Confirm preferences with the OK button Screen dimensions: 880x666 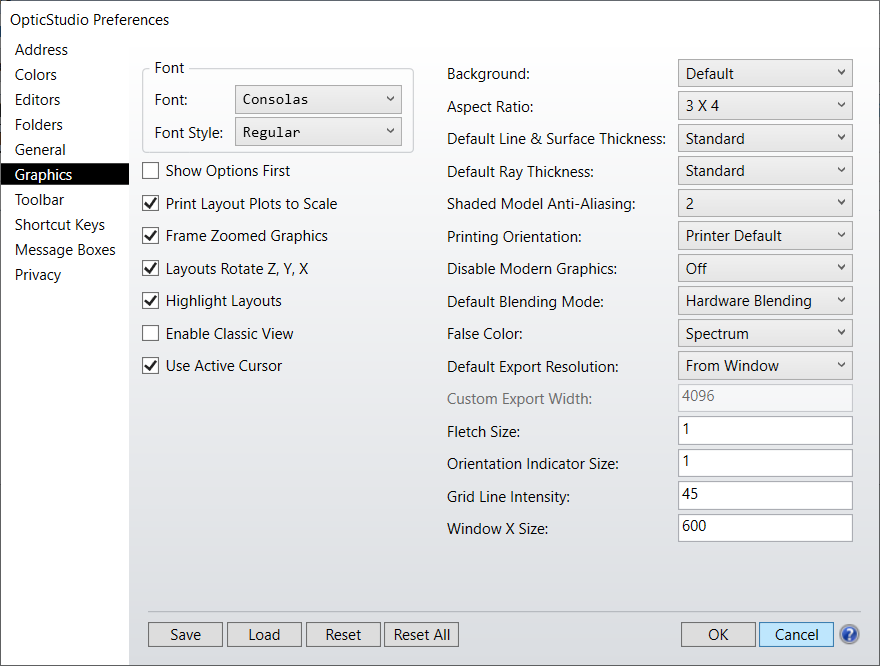click(x=718, y=635)
